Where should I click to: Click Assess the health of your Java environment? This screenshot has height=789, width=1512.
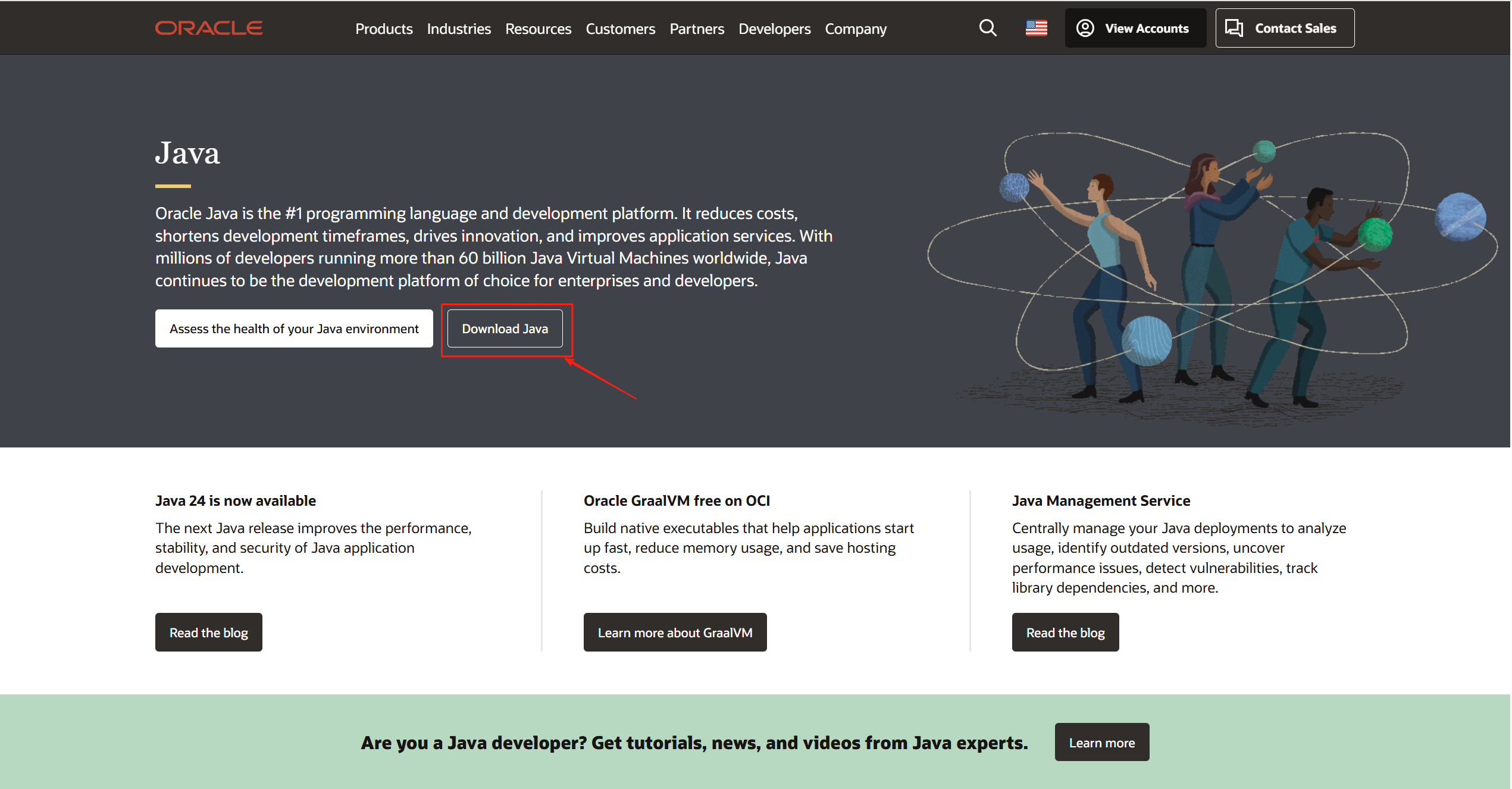click(294, 328)
